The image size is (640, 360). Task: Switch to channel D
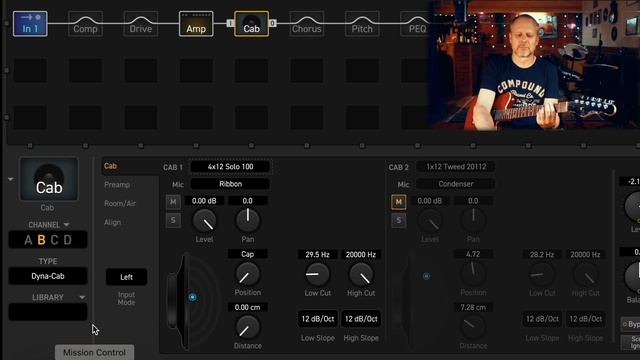coord(68,240)
